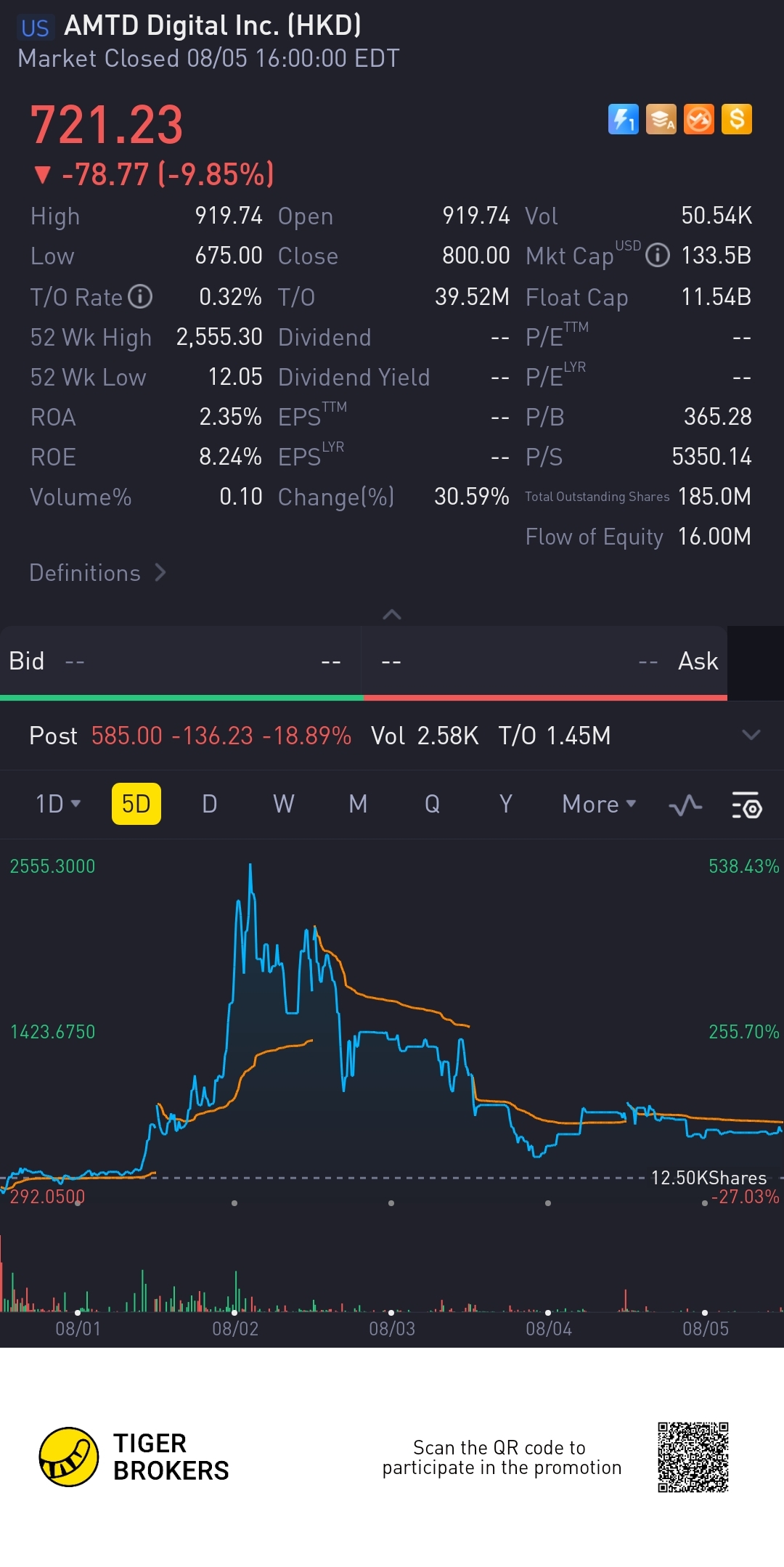
Task: Tap the Mkt Cap value 133.5B
Action: pyautogui.click(x=716, y=256)
